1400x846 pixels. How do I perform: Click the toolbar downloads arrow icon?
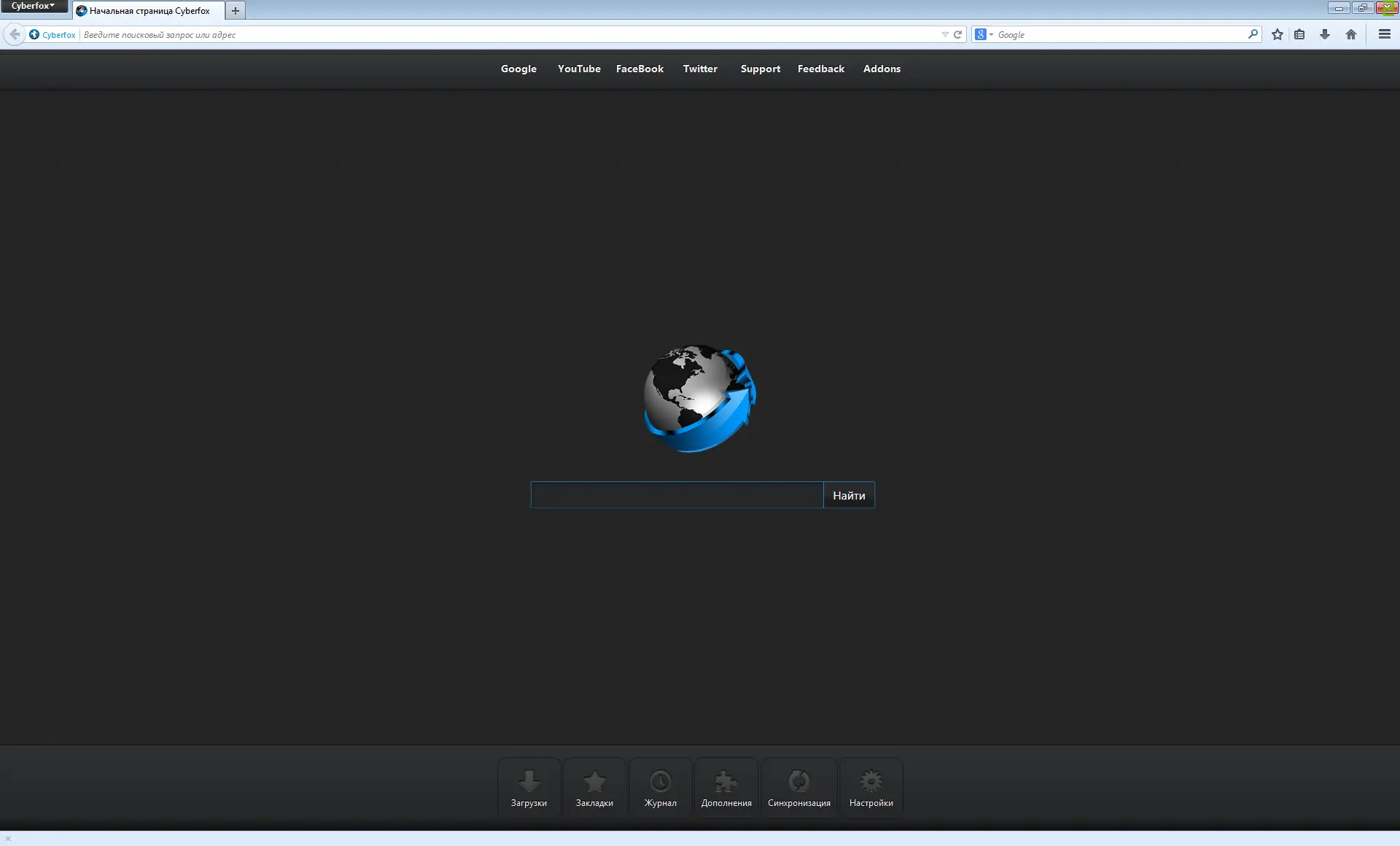1325,34
